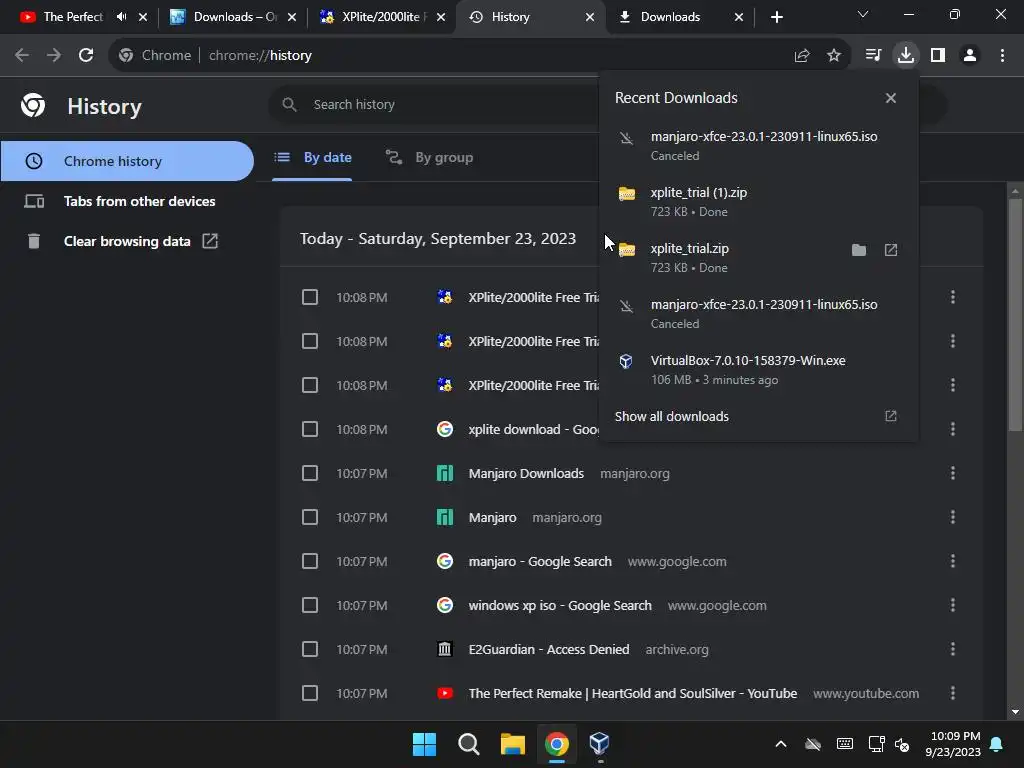1024x768 pixels.
Task: Open the media control toolbar icon
Action: point(873,56)
